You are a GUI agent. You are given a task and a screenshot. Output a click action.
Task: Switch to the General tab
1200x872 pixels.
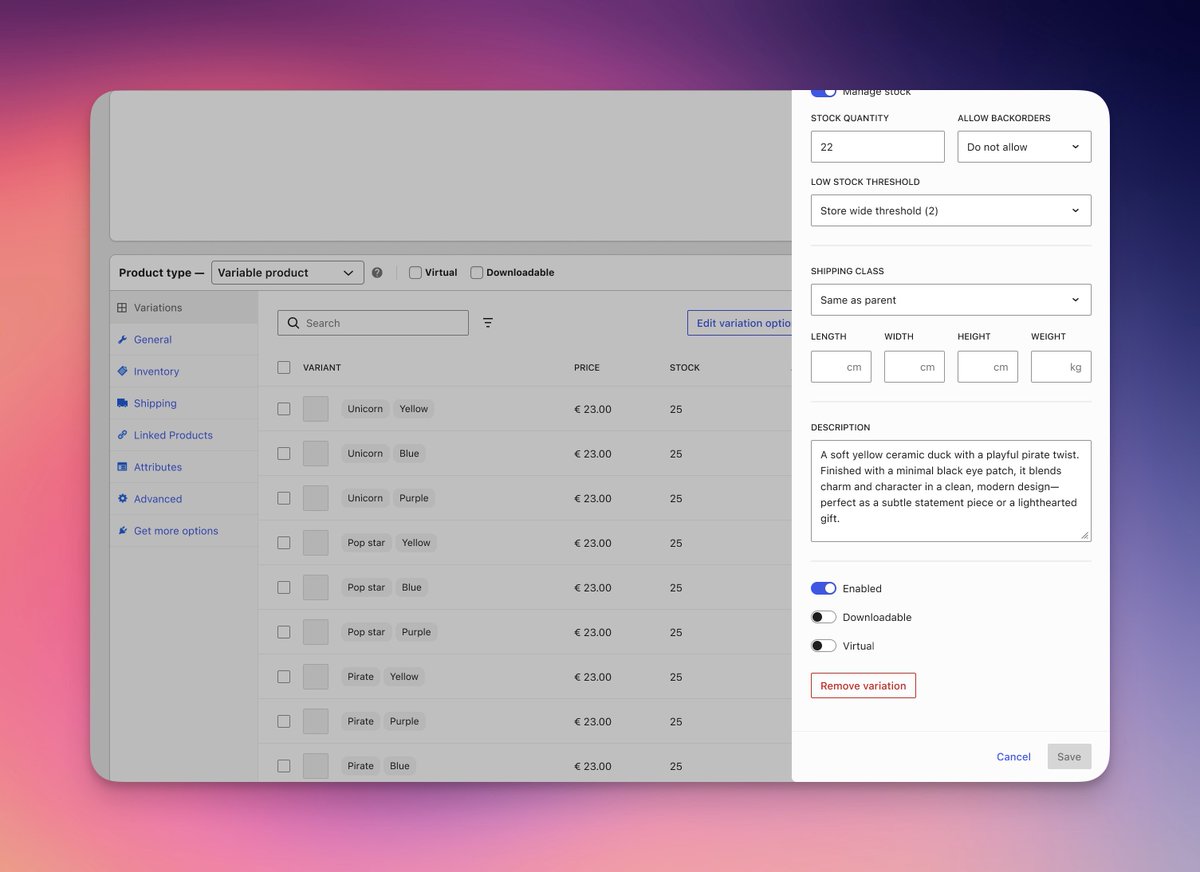184,340
